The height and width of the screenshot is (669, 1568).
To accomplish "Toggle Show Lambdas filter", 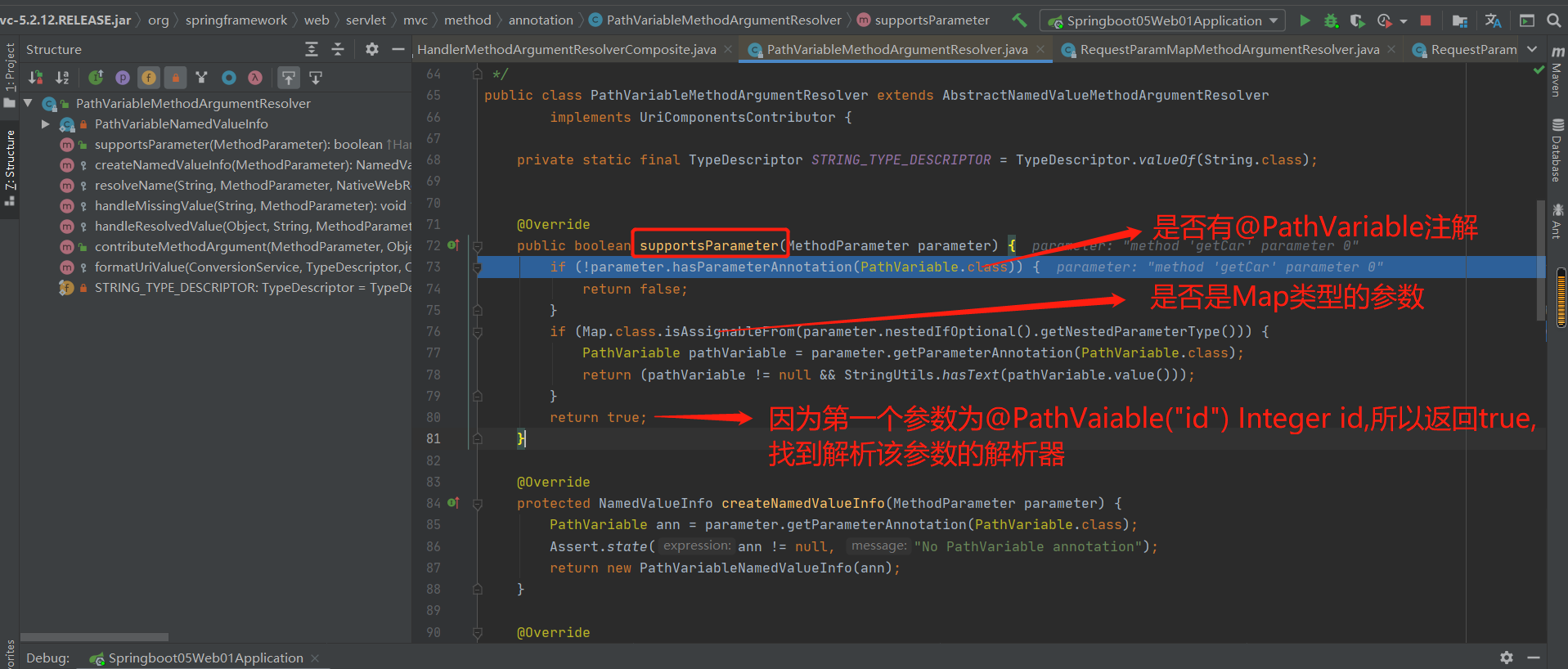I will click(255, 78).
